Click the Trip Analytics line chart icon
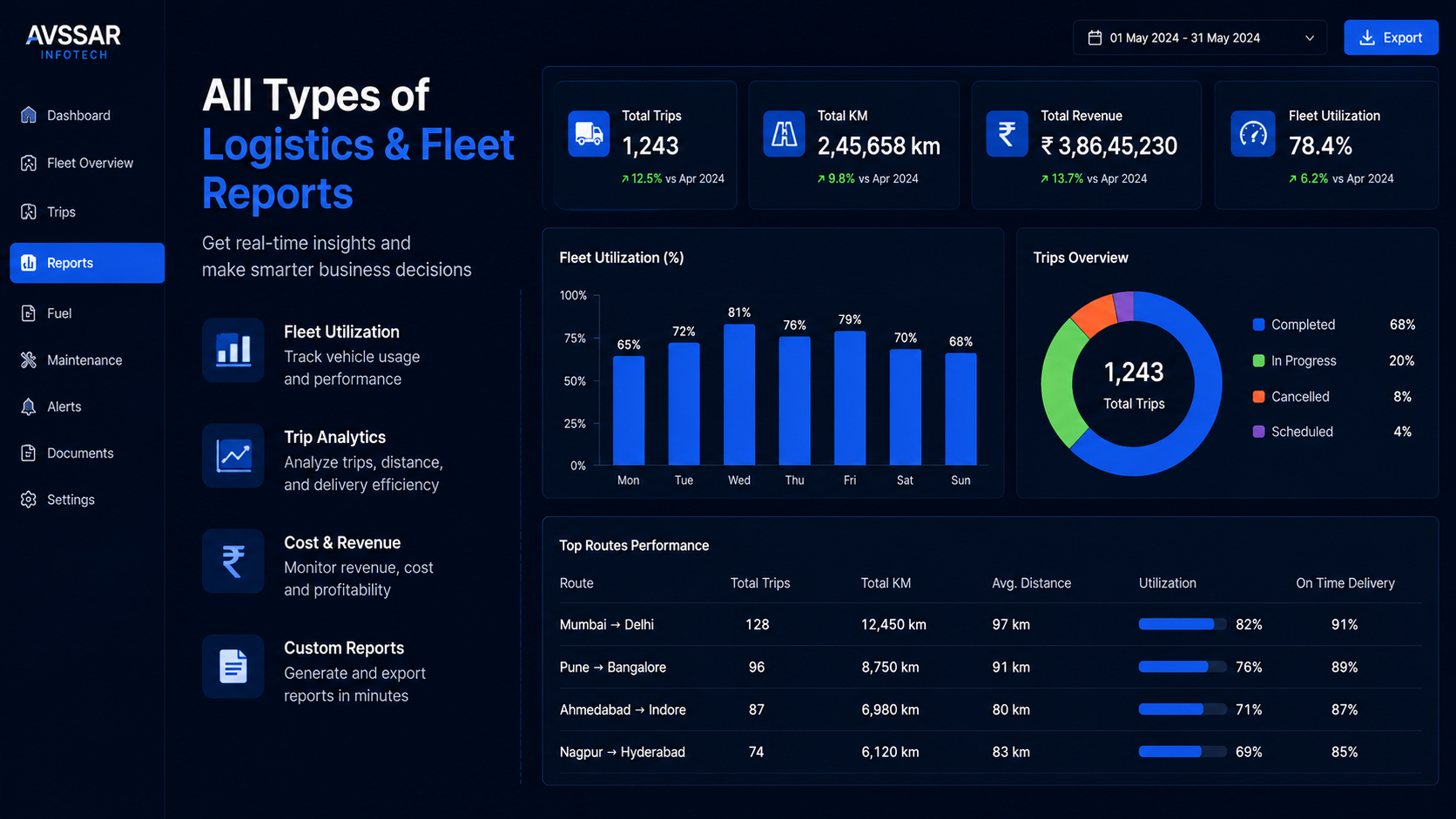 click(233, 455)
